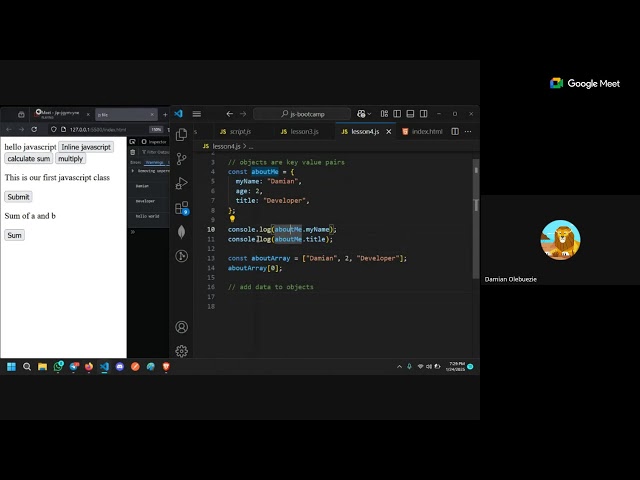Open the taskbar clock and date

tap(456, 366)
